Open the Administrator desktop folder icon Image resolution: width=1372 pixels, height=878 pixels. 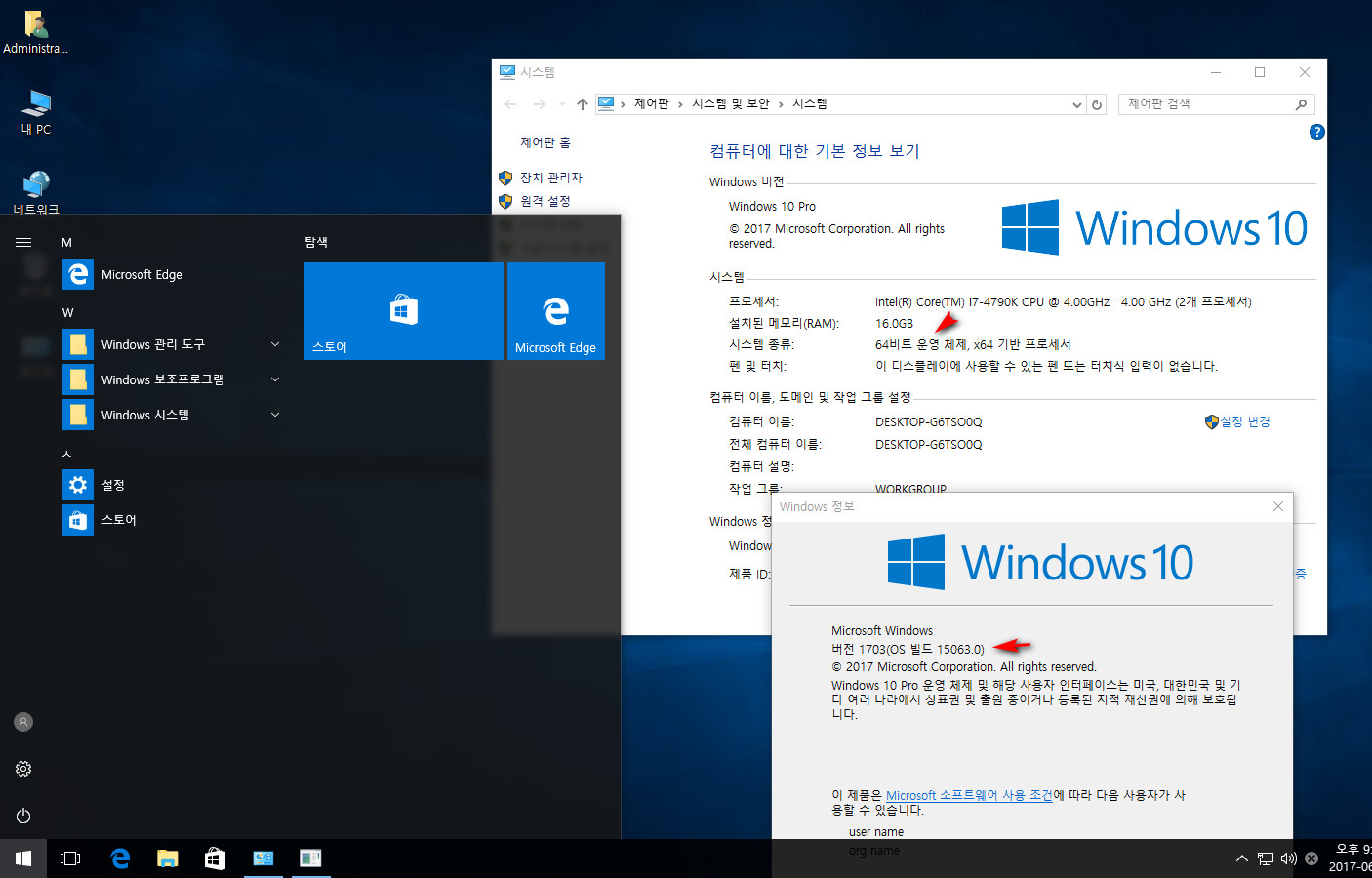click(35, 32)
